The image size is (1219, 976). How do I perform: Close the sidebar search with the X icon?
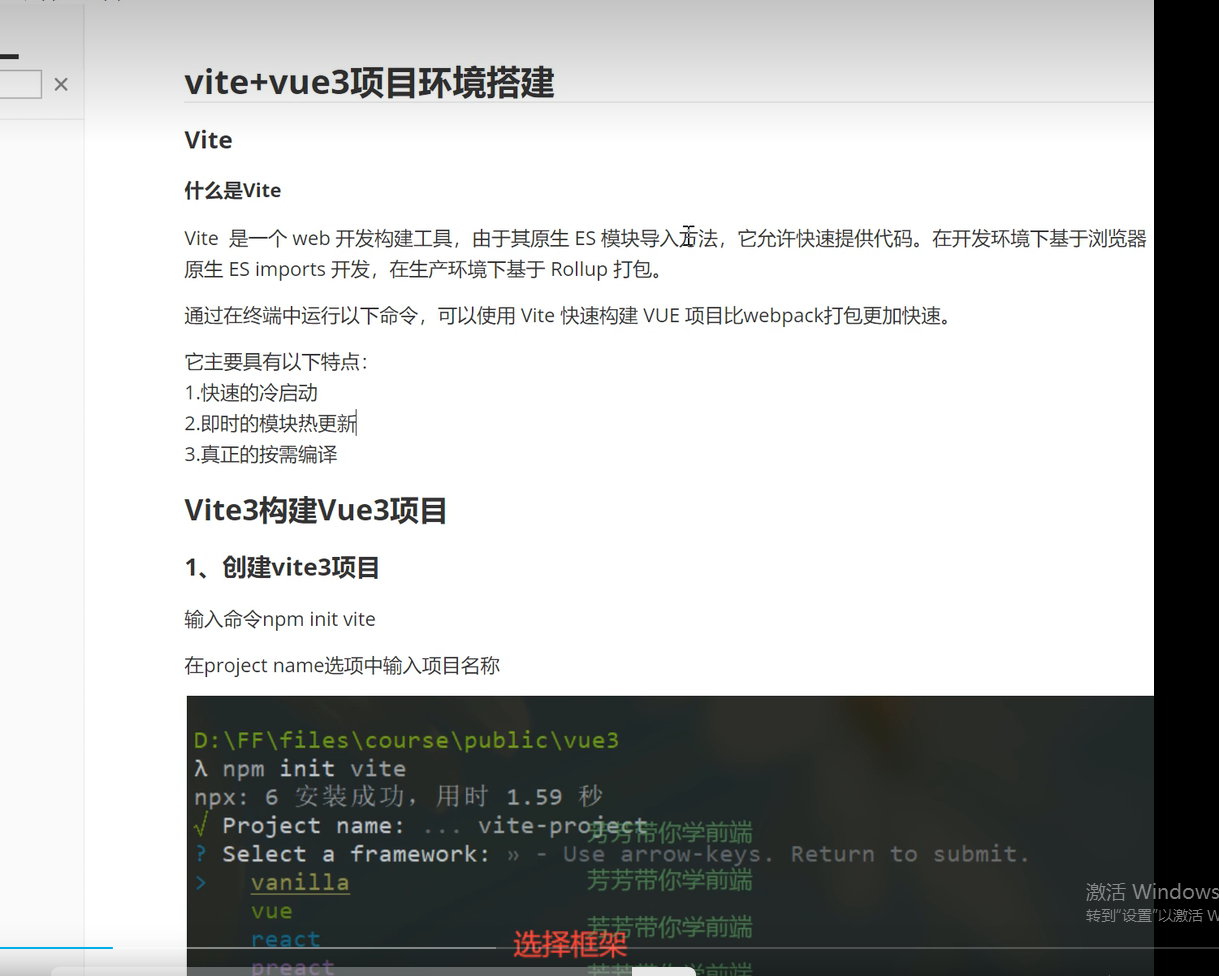click(x=61, y=84)
